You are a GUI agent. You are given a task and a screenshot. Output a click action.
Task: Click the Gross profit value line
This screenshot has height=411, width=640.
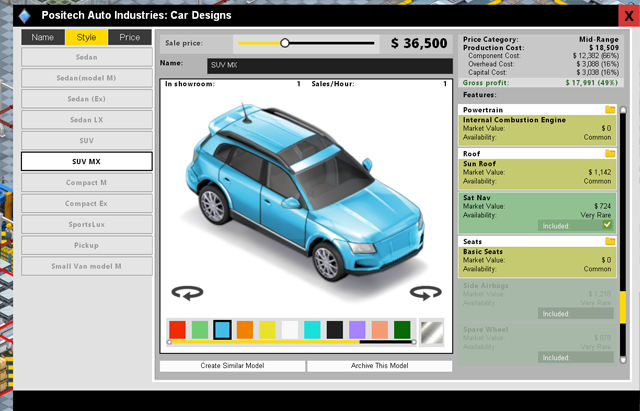coord(541,82)
